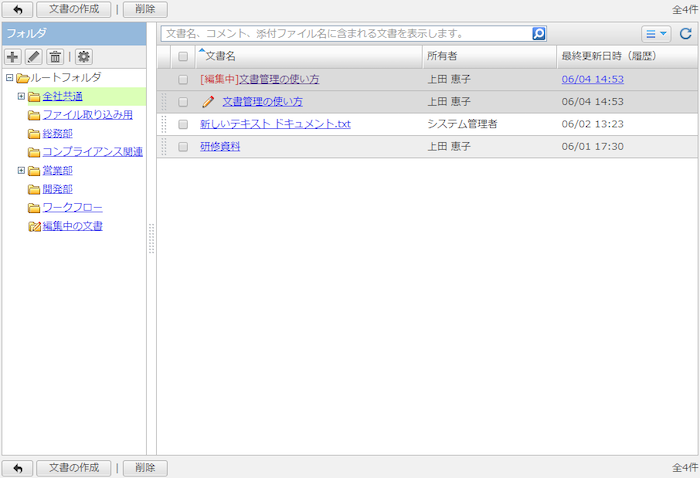Open folder settings gear icon
Image resolution: width=700 pixels, height=478 pixels.
[83, 57]
